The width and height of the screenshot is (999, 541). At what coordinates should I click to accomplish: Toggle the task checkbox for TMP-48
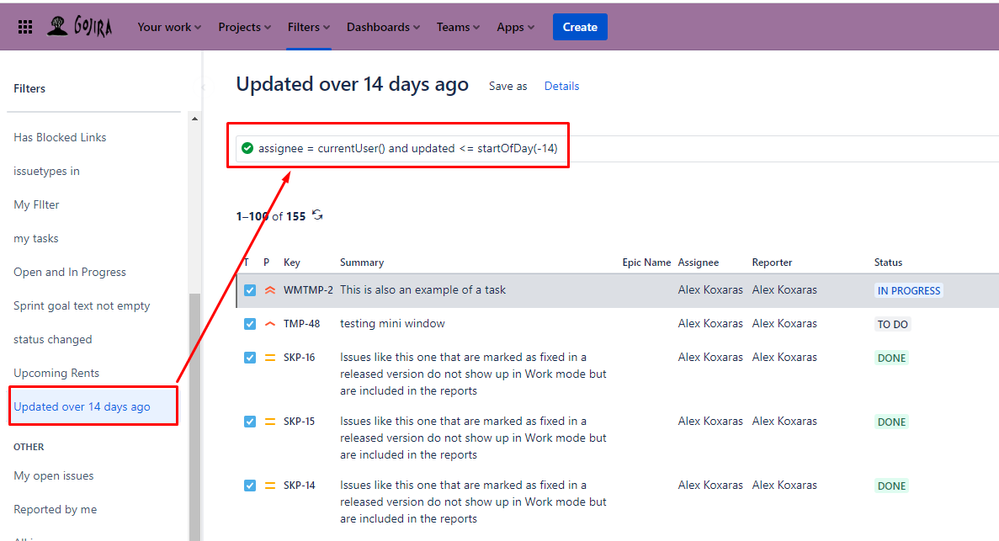point(250,324)
